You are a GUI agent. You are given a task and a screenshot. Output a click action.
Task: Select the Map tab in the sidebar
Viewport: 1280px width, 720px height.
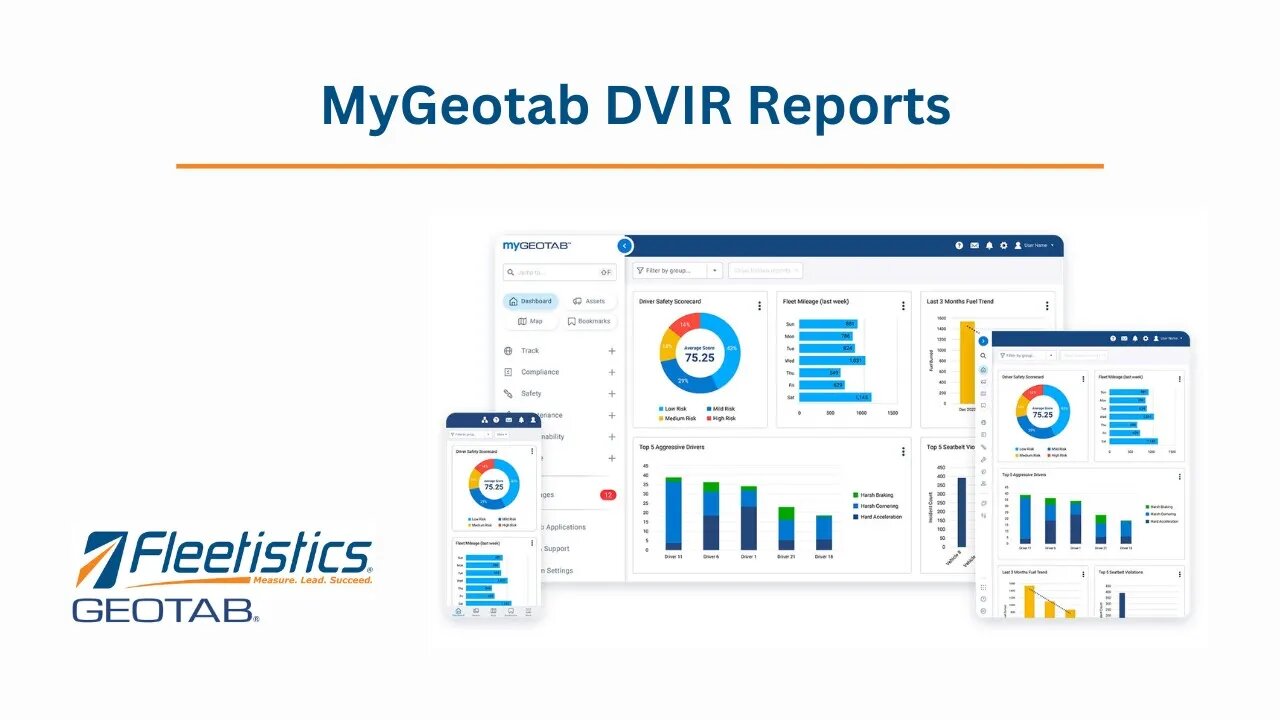(531, 321)
